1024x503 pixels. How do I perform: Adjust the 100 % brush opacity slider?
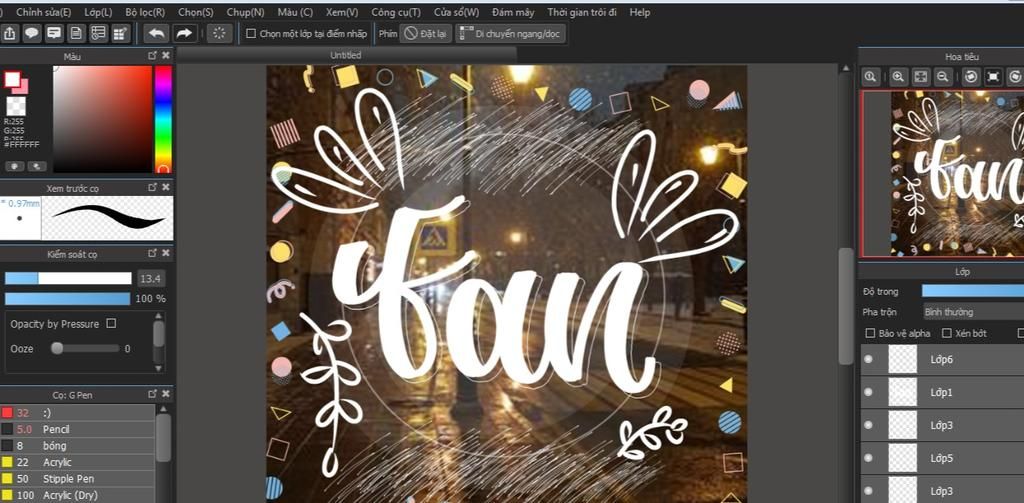click(68, 299)
